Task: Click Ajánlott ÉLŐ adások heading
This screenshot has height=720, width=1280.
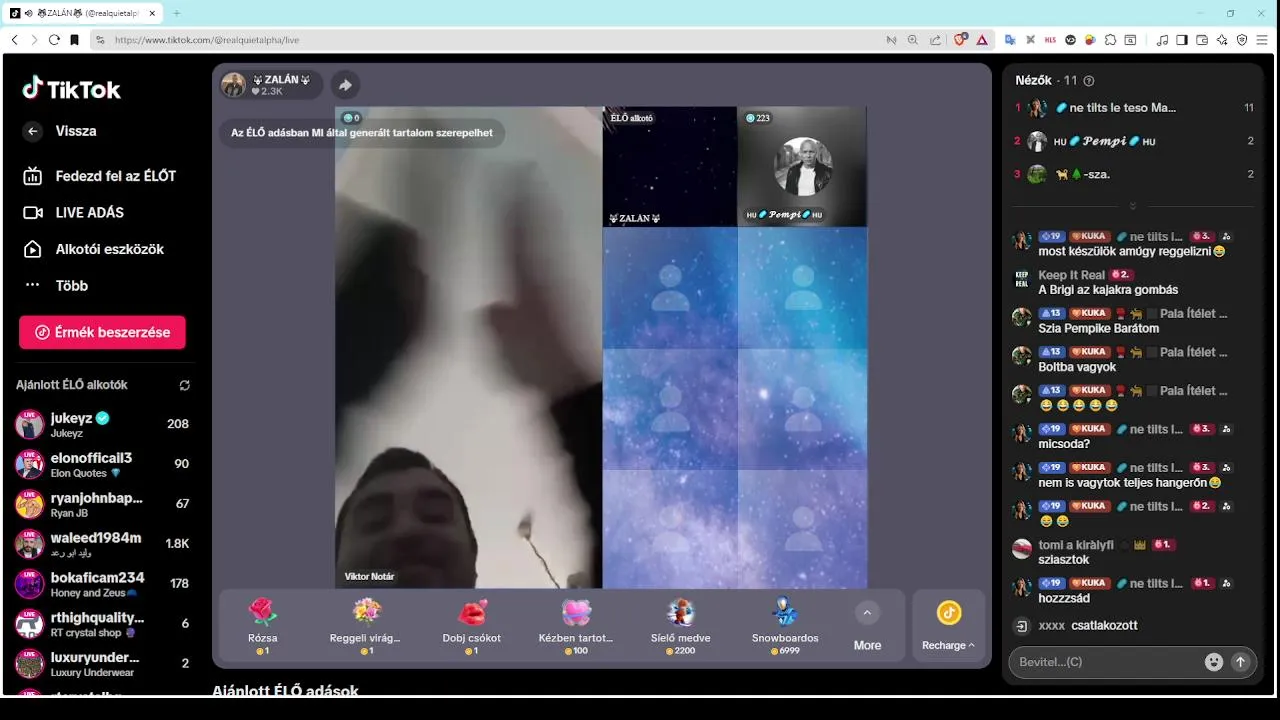Action: click(285, 690)
